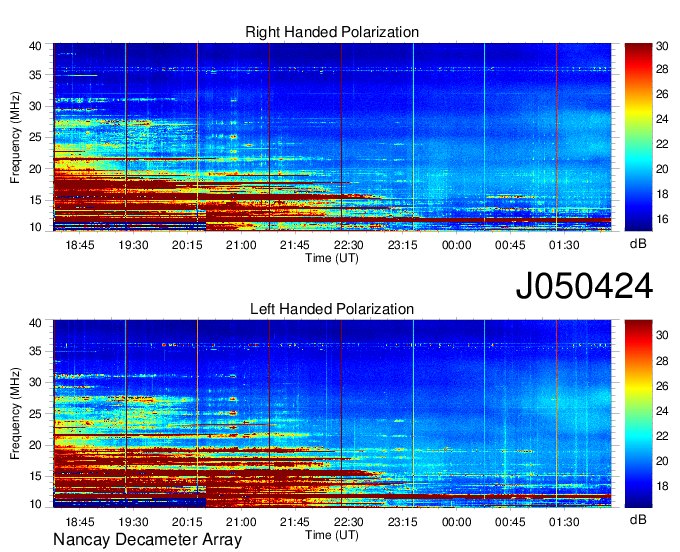Click 21:00 tick under left-handed panel
This screenshot has height=552, width=680.
tap(241, 522)
